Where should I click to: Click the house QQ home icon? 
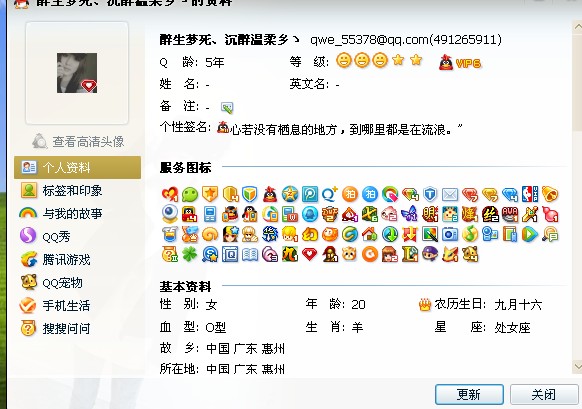pos(370,234)
